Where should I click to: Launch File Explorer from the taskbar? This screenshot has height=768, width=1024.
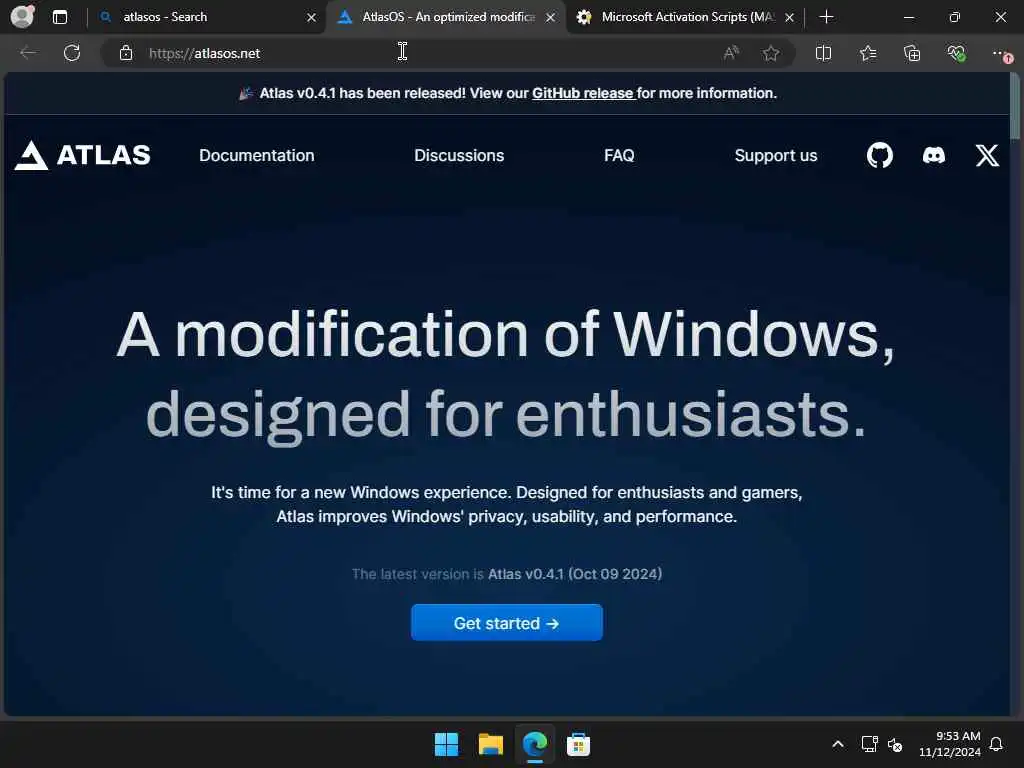tap(490, 744)
